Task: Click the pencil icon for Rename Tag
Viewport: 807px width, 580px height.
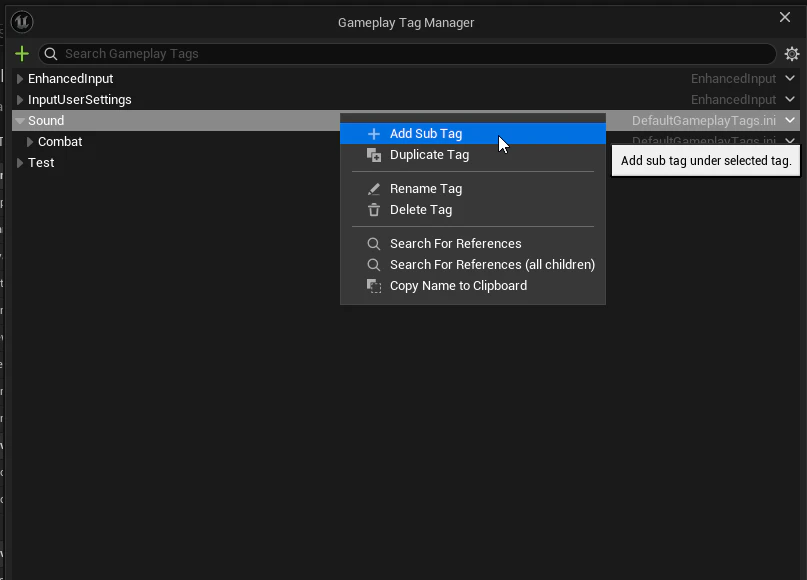Action: coord(374,189)
